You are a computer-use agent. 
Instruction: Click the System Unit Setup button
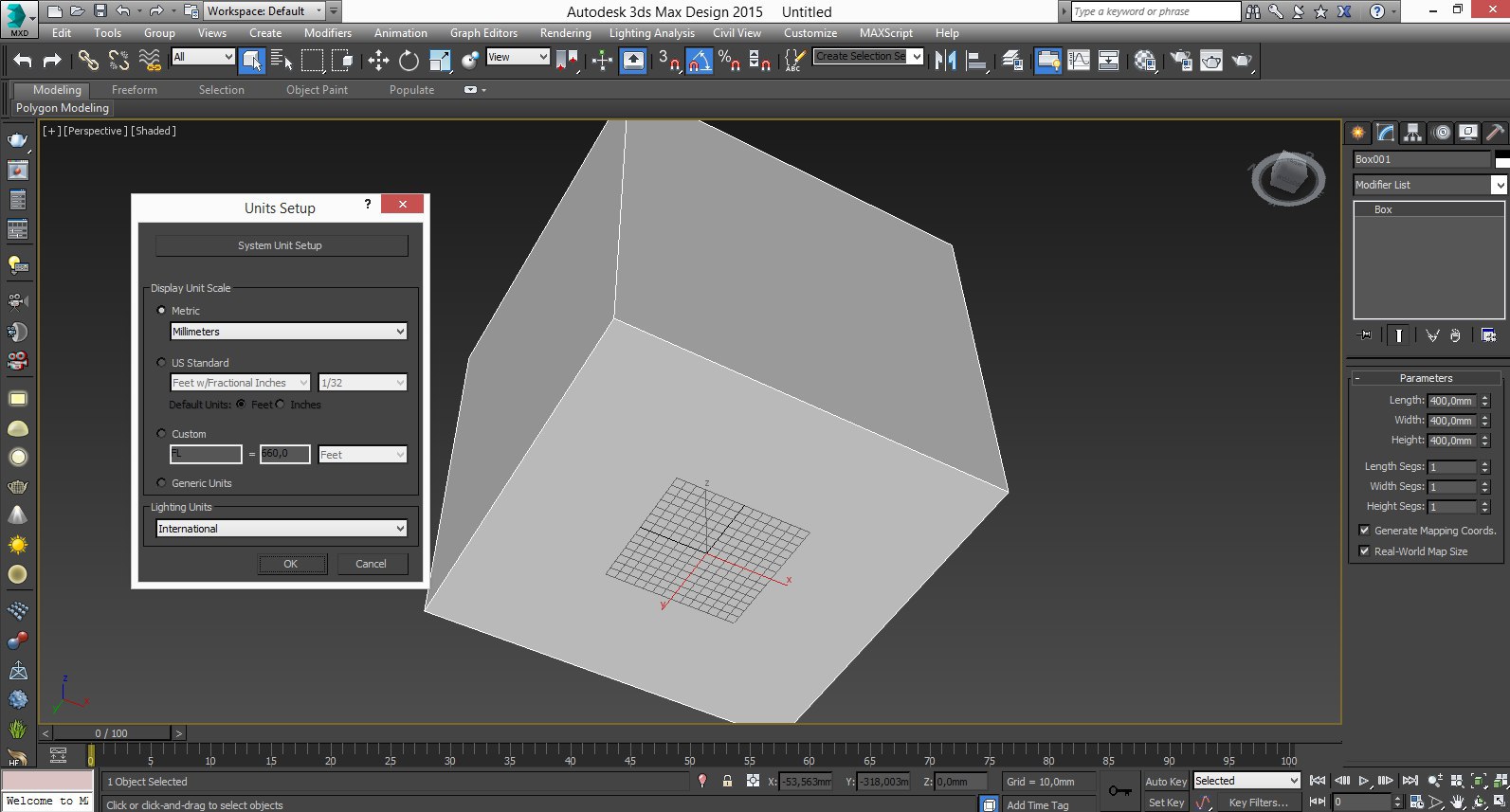[x=282, y=245]
